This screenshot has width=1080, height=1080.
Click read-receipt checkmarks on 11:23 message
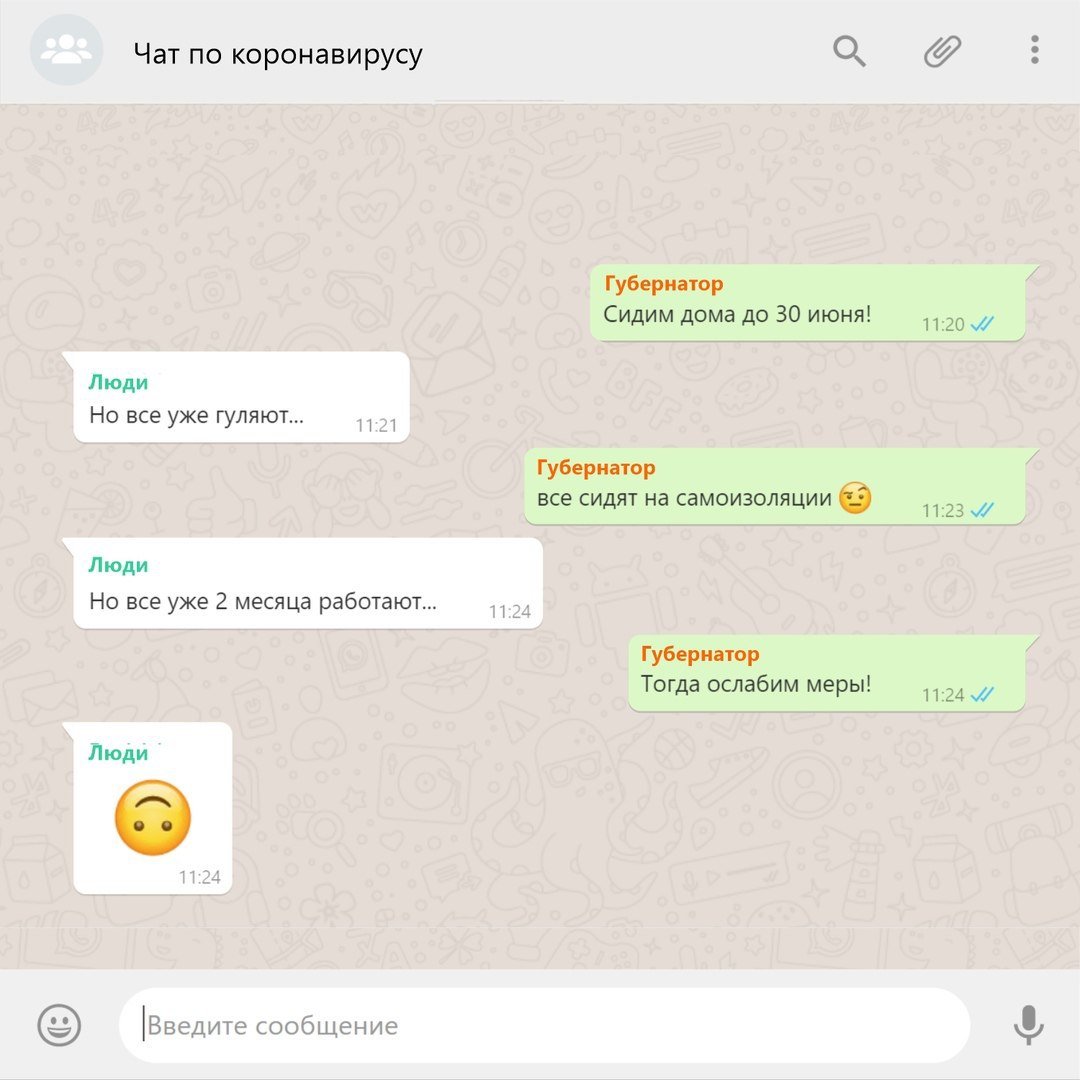tap(982, 510)
